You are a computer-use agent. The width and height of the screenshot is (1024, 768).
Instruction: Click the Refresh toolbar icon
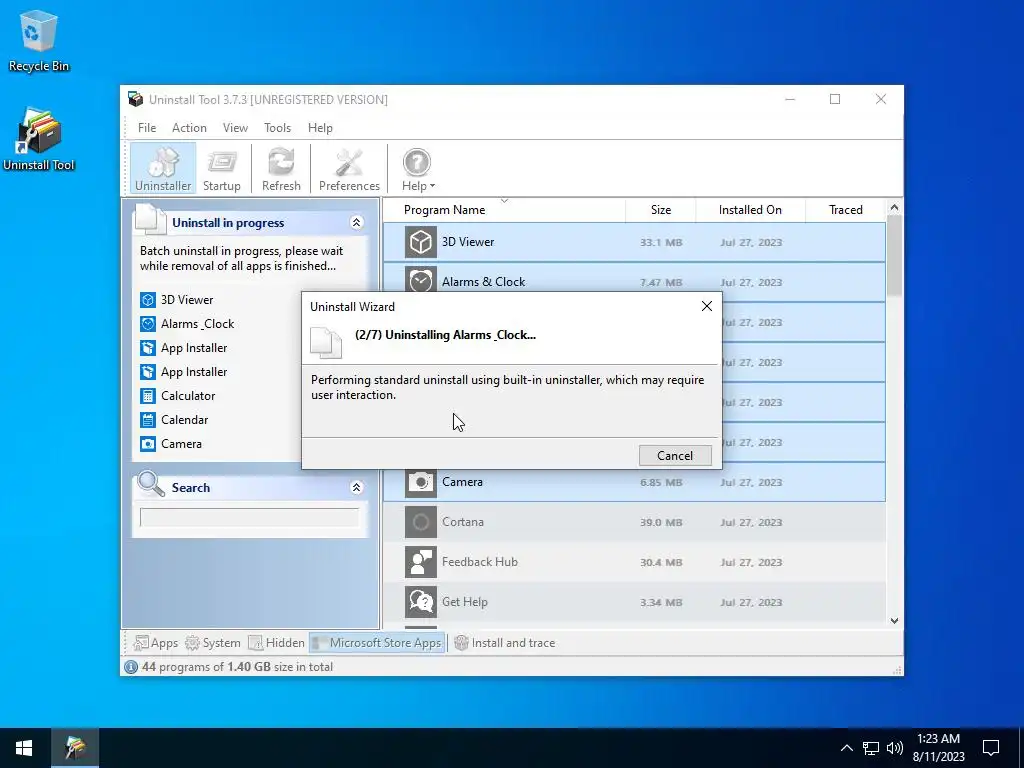click(x=281, y=169)
